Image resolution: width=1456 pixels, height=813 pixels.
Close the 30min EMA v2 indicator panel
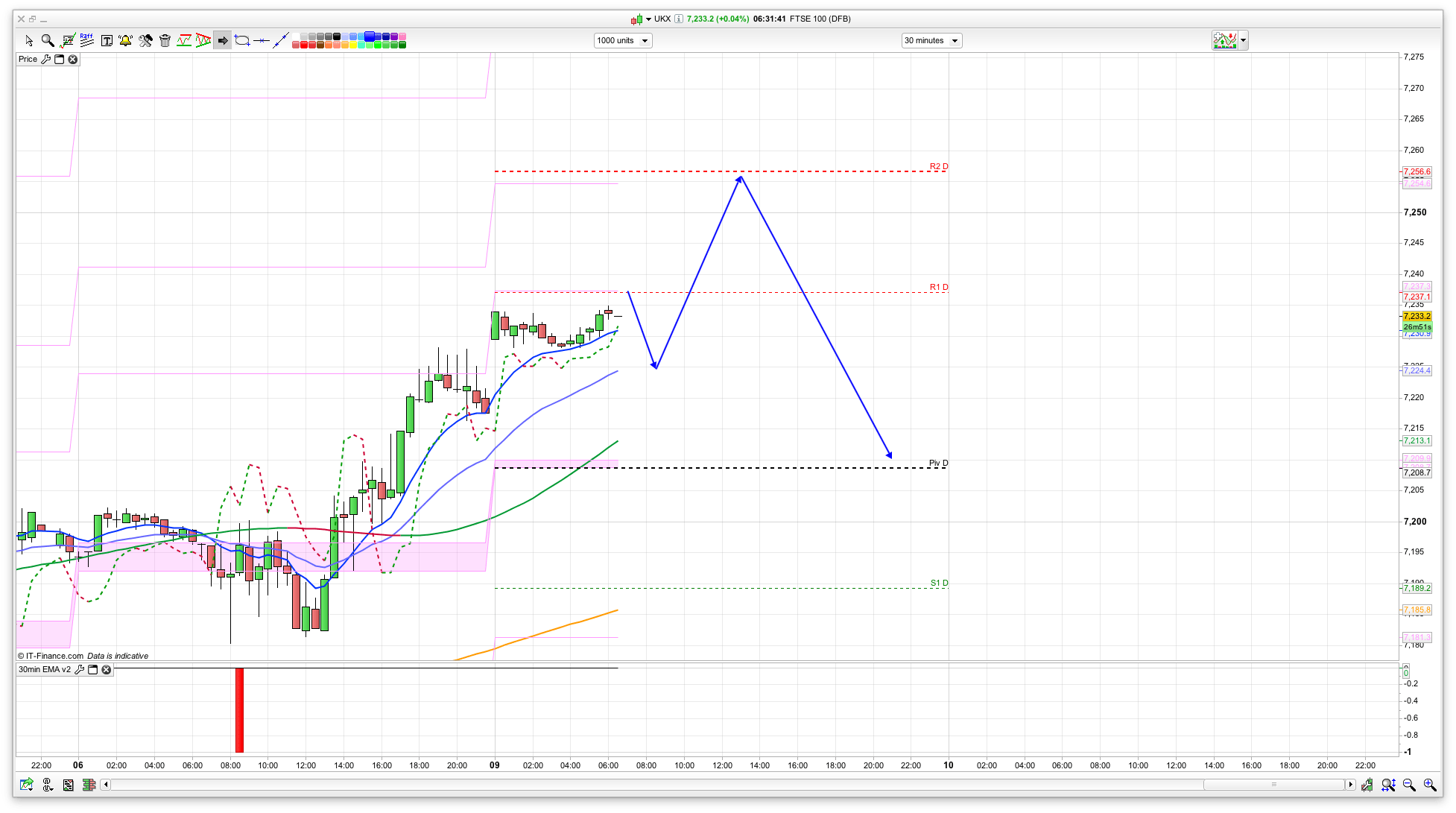[x=107, y=670]
